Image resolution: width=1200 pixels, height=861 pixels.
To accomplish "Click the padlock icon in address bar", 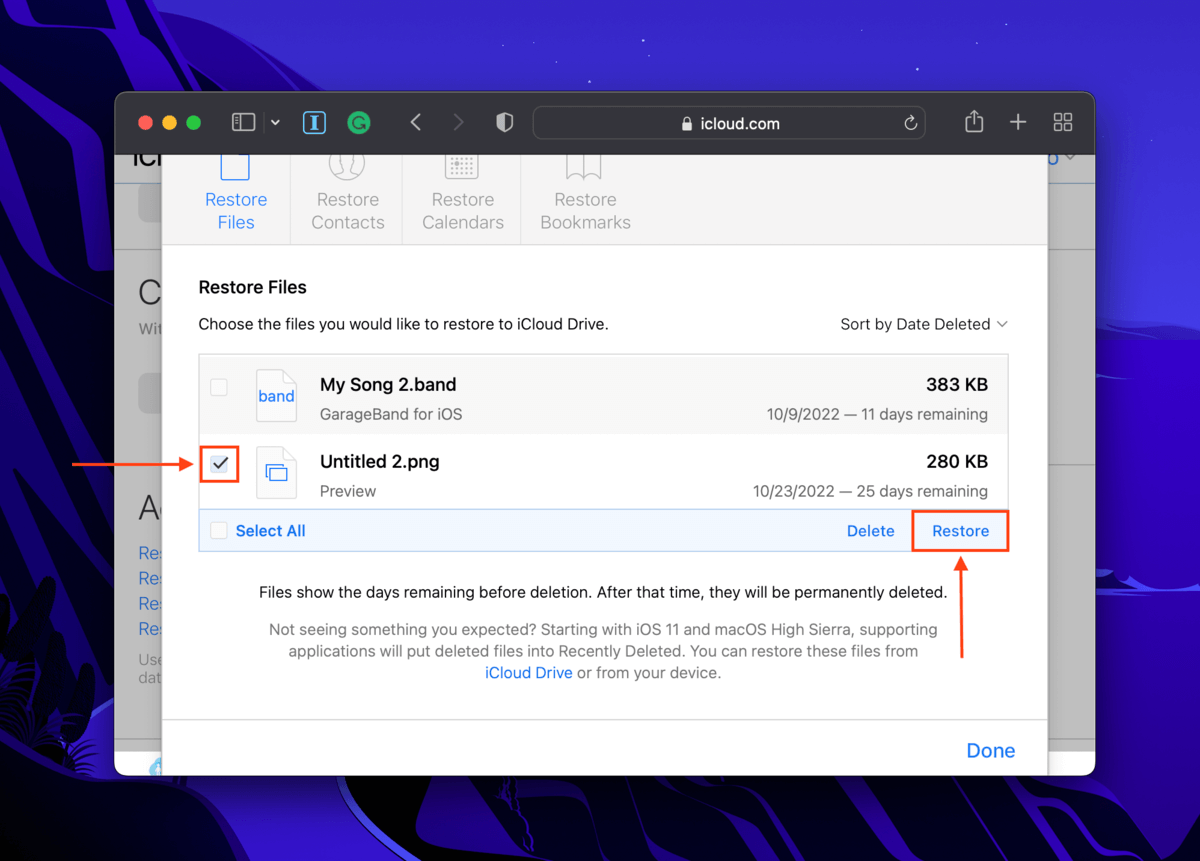I will pyautogui.click(x=686, y=124).
